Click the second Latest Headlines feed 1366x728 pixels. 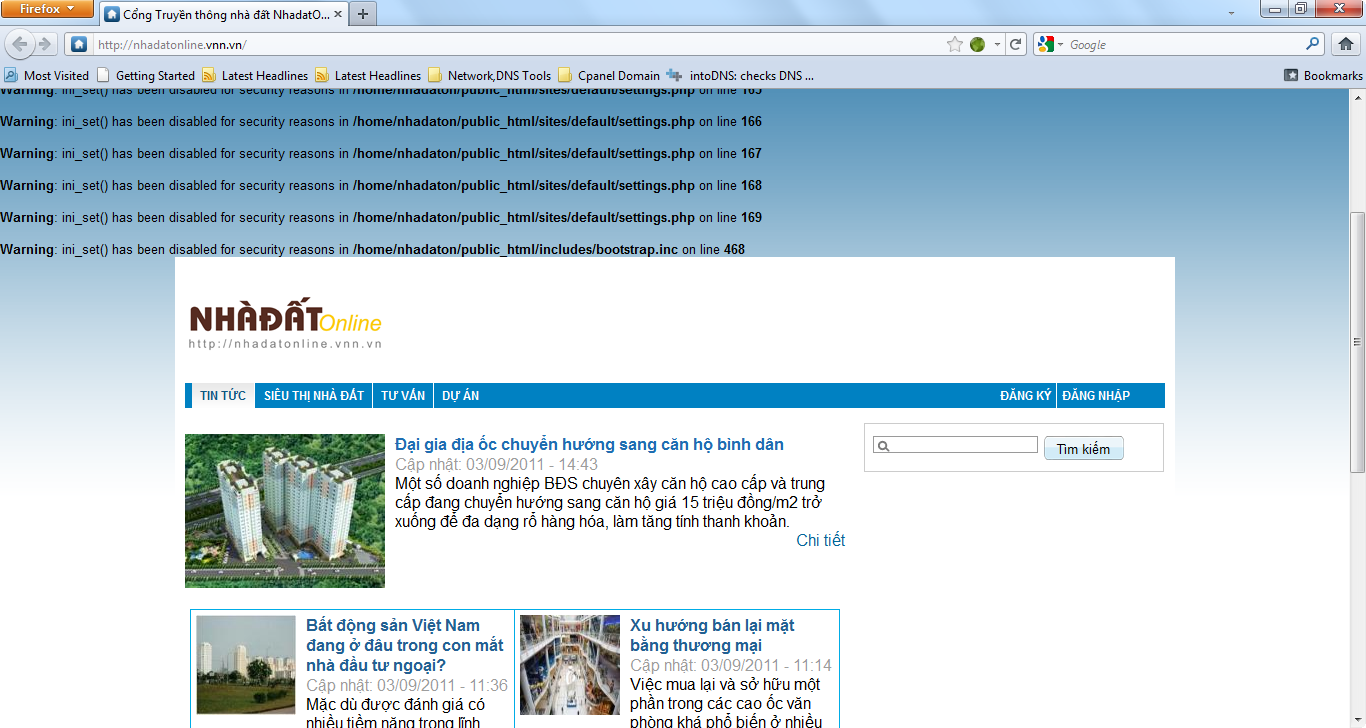coord(368,75)
